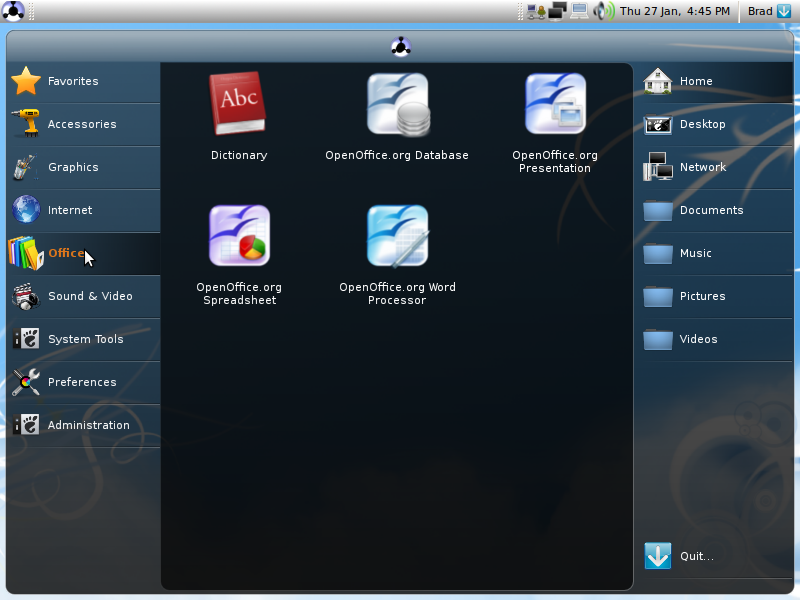Click the Network computers icon

tap(657, 166)
